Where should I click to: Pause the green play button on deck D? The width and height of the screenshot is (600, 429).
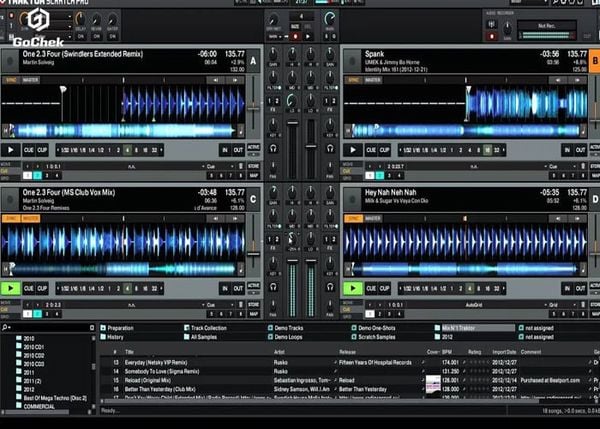[x=353, y=288]
